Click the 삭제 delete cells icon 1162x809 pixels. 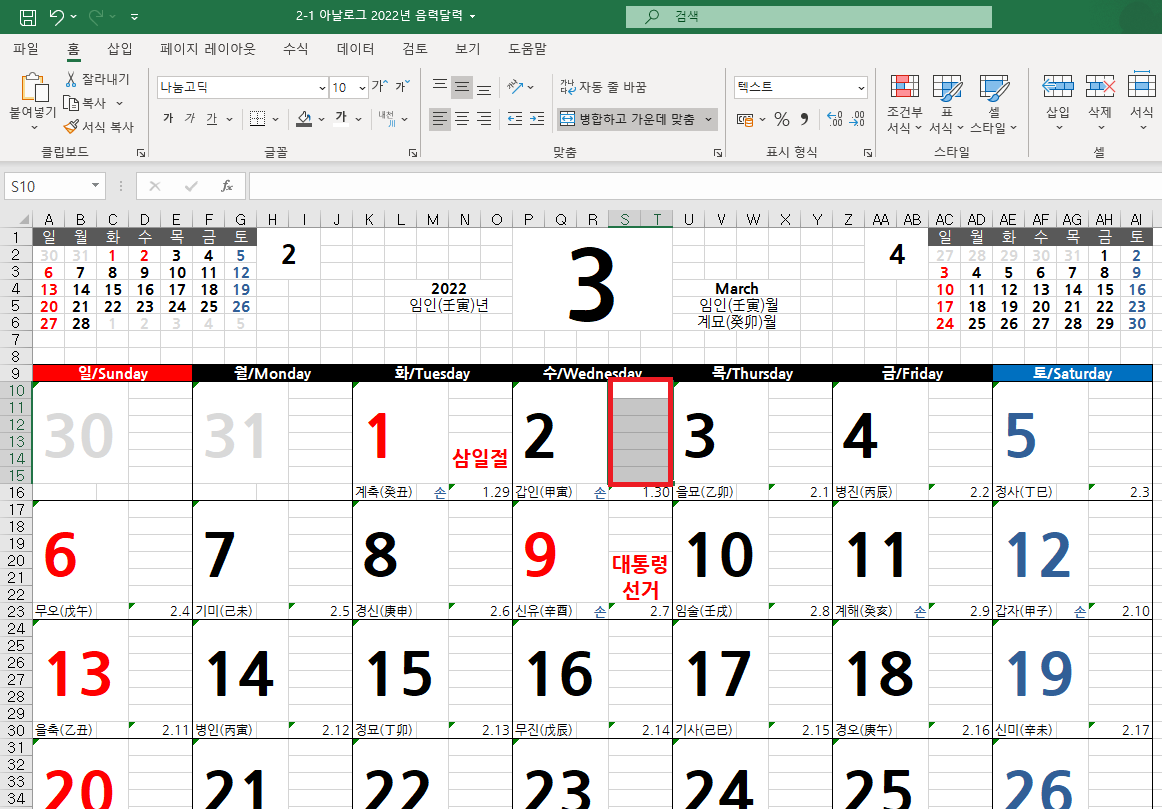click(1100, 87)
